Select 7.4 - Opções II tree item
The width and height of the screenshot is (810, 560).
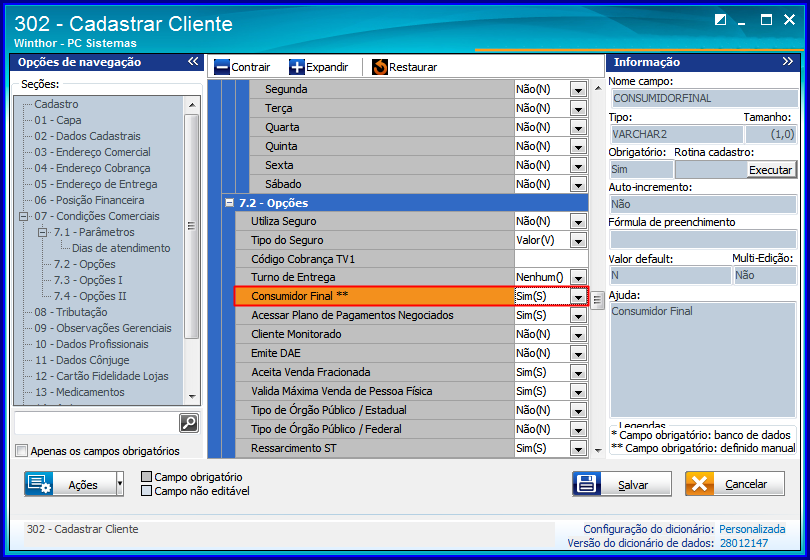tap(90, 297)
